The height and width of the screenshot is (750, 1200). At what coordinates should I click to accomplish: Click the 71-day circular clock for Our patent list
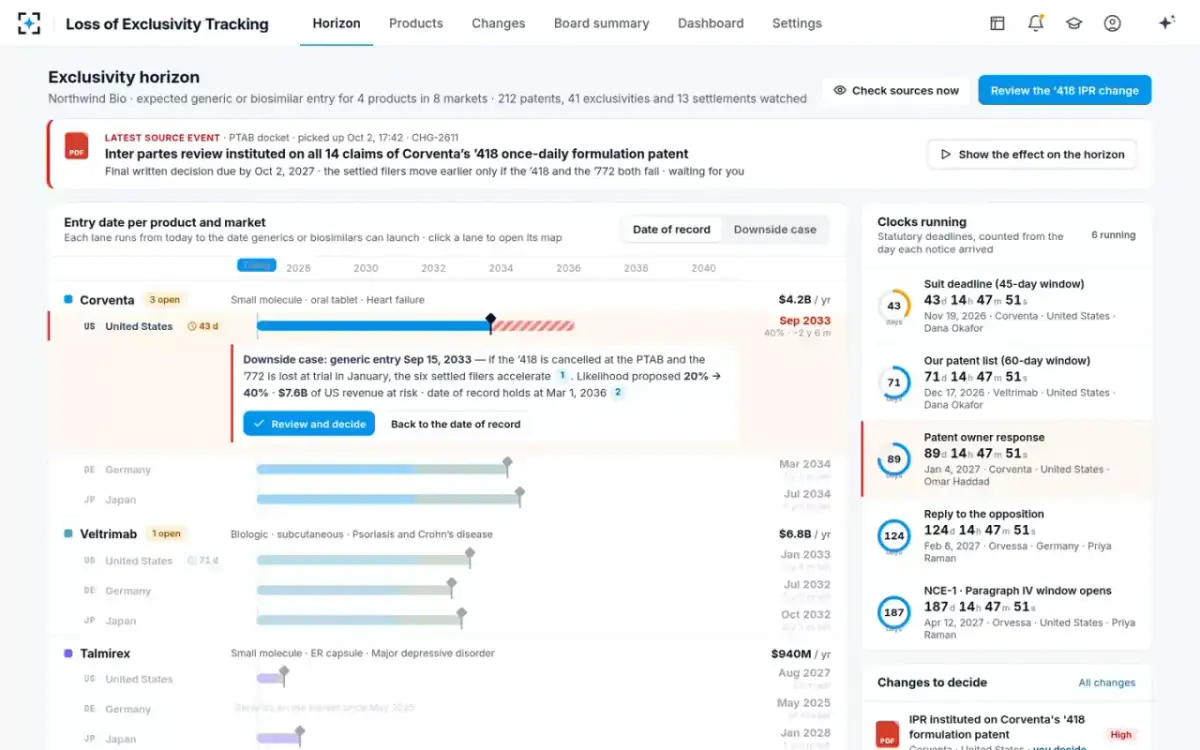click(893, 383)
